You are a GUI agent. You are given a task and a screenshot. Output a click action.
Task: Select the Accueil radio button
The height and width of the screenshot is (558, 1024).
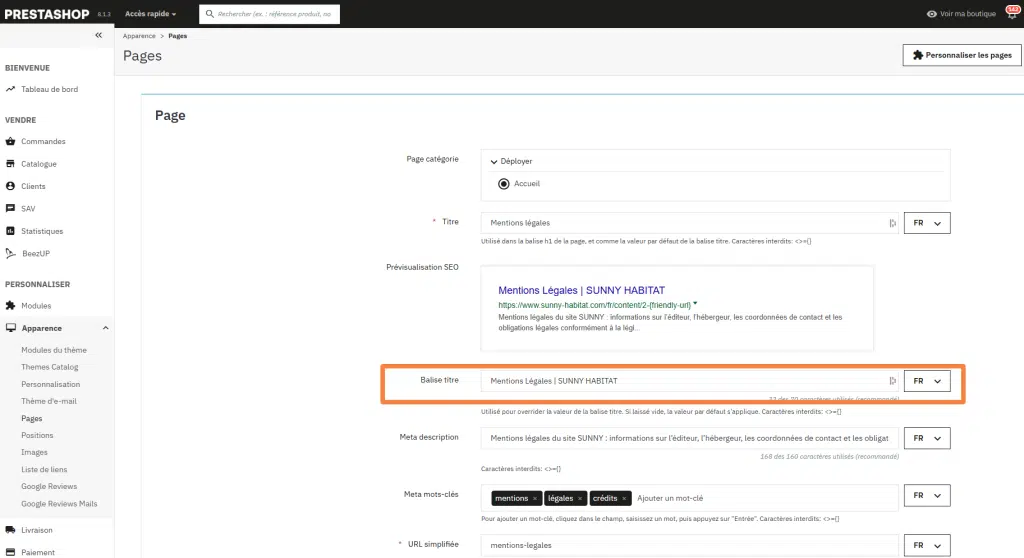point(503,184)
